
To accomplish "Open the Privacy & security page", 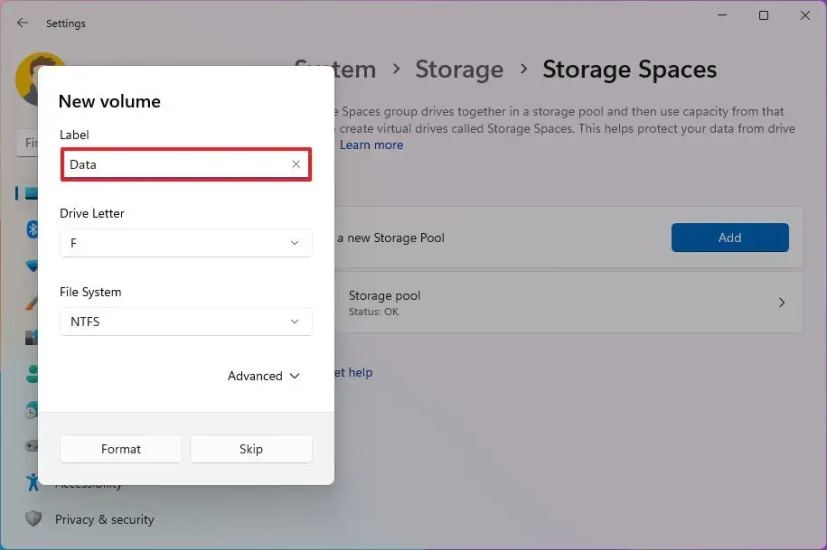I will tap(104, 519).
